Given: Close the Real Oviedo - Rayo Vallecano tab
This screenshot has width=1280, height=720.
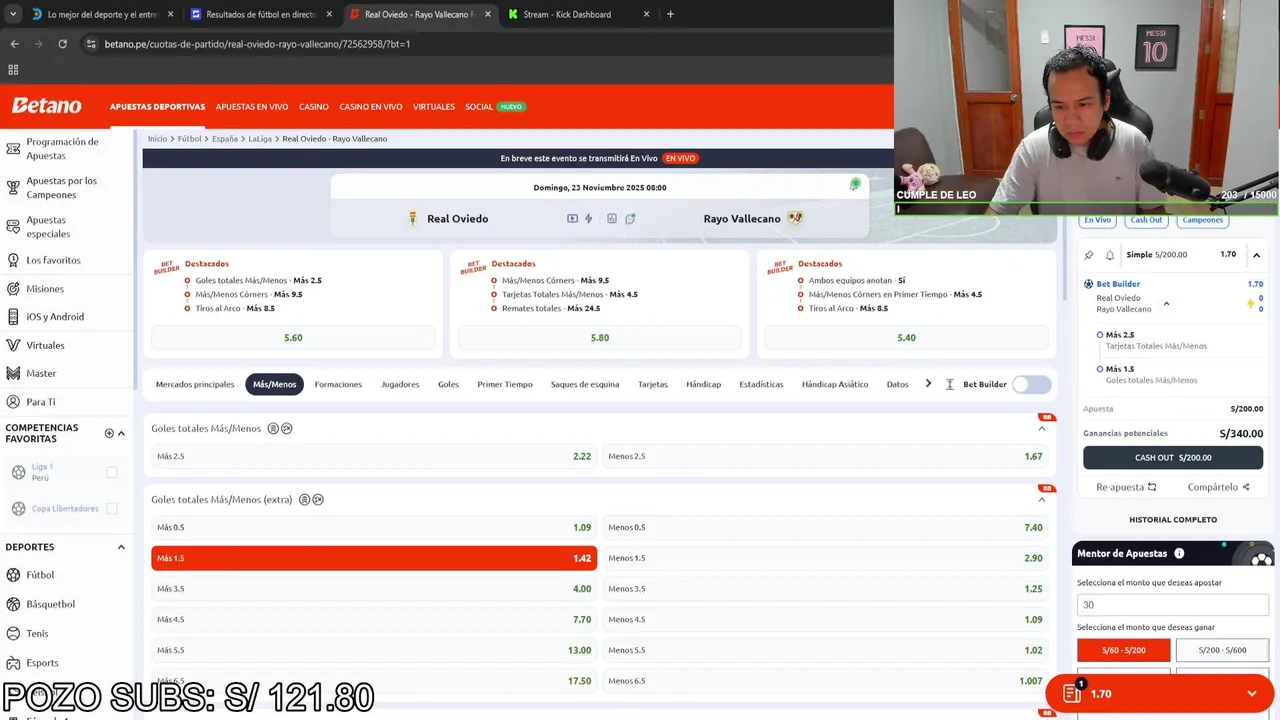Looking at the screenshot, I should click(486, 14).
